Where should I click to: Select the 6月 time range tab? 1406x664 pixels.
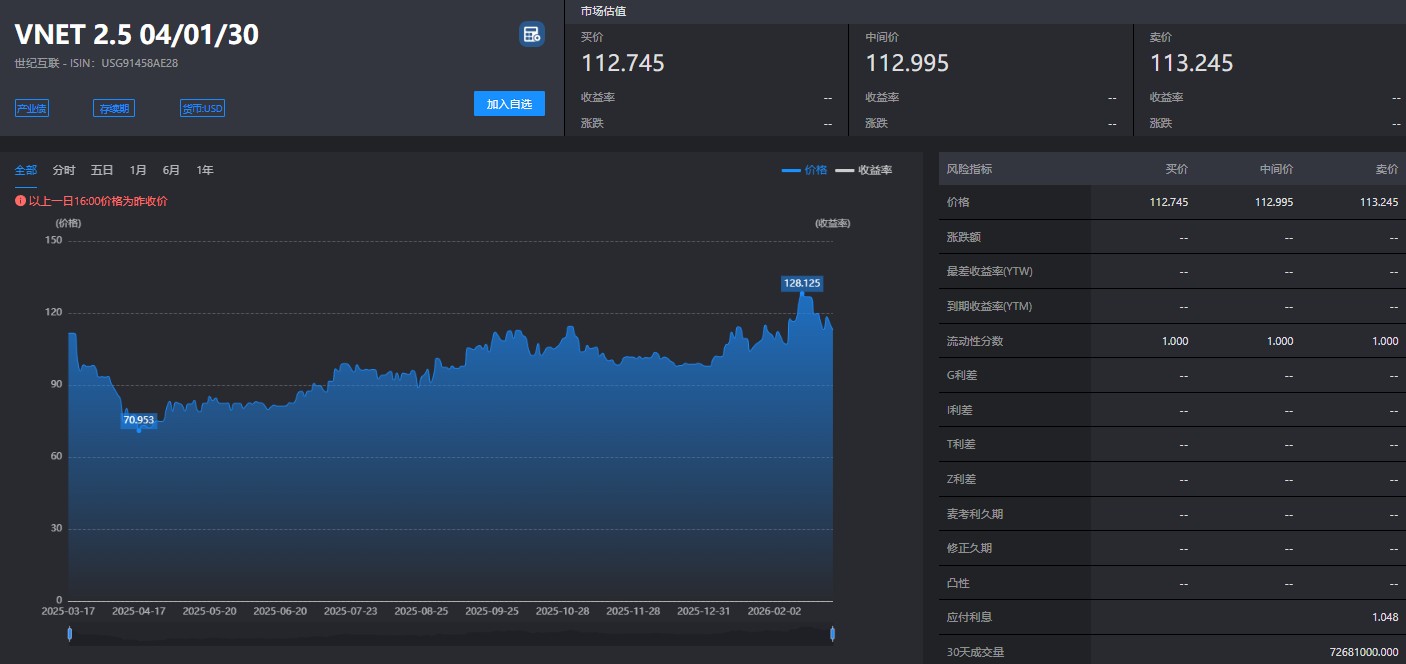171,170
